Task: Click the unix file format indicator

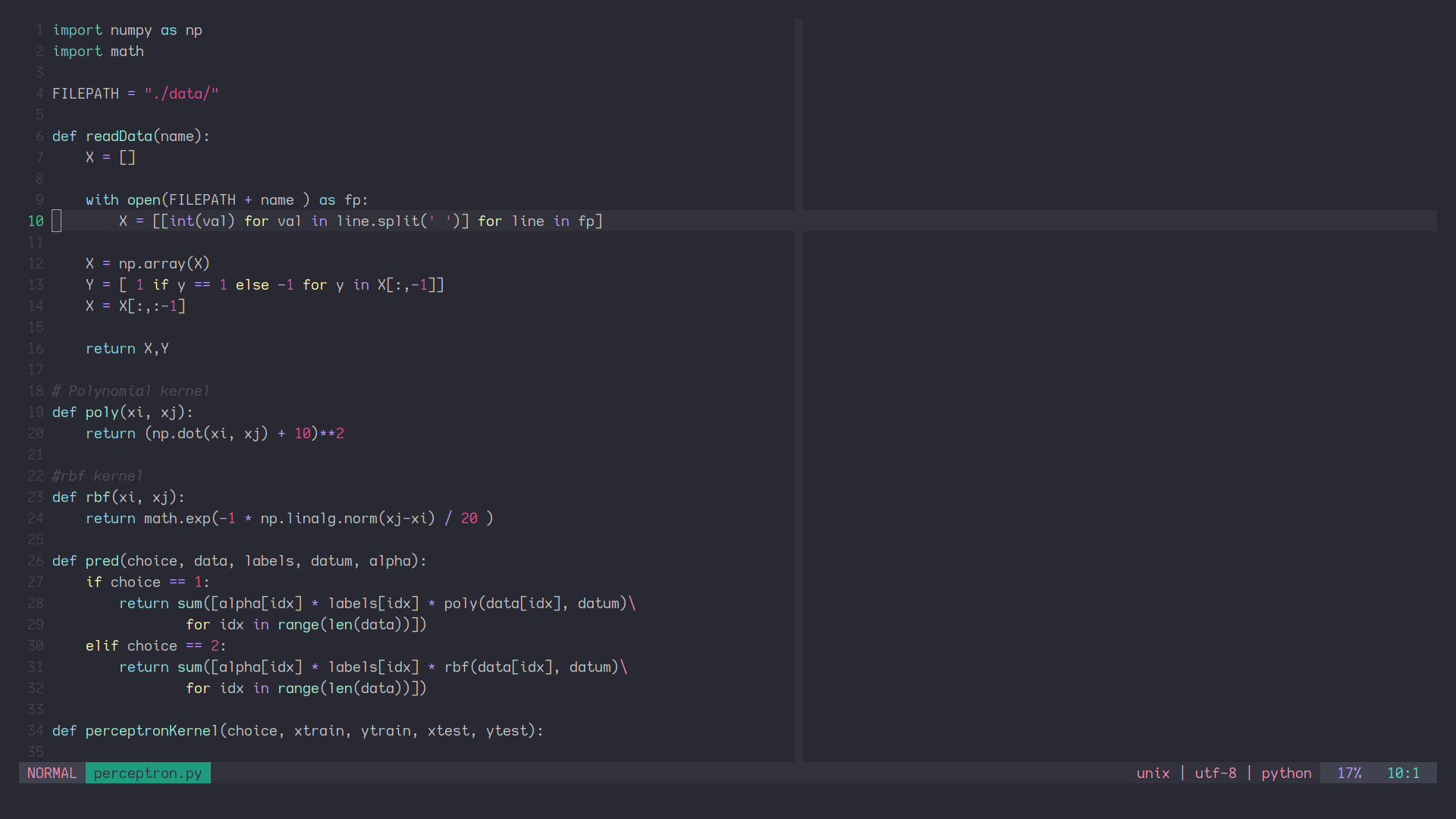Action: [1153, 773]
